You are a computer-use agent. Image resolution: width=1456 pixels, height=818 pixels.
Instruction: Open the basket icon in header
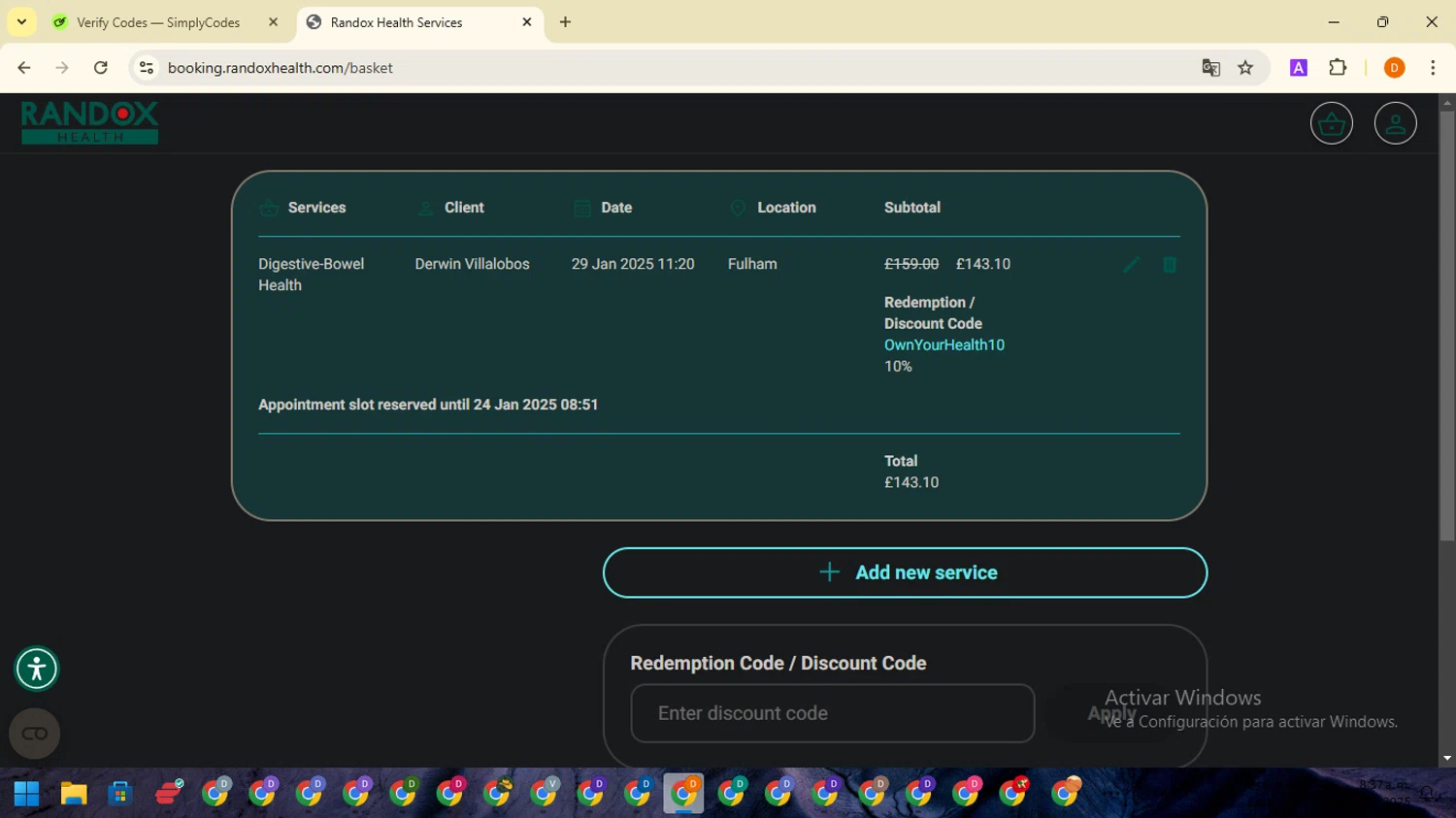click(x=1331, y=123)
